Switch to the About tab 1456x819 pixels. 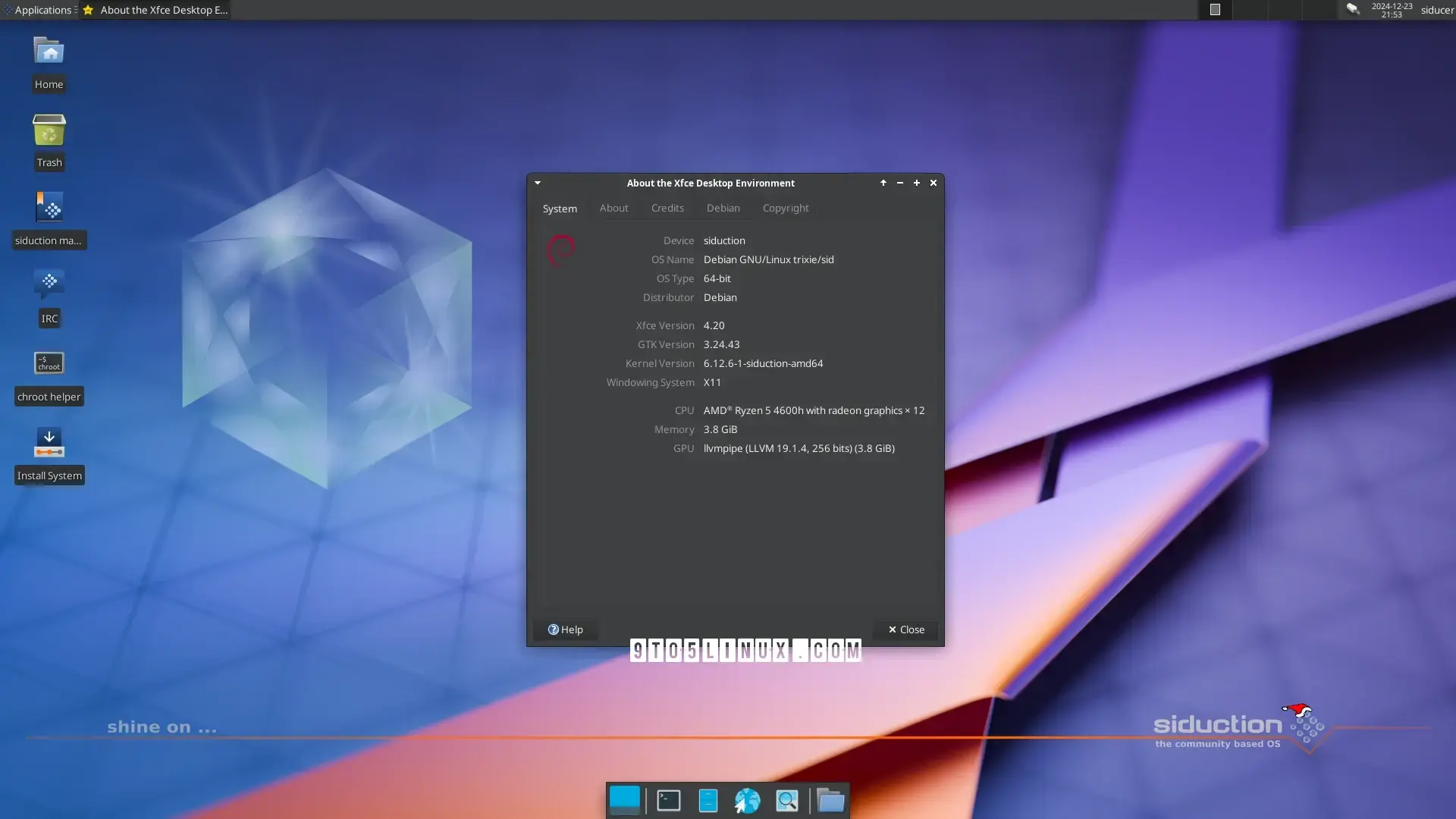[614, 208]
